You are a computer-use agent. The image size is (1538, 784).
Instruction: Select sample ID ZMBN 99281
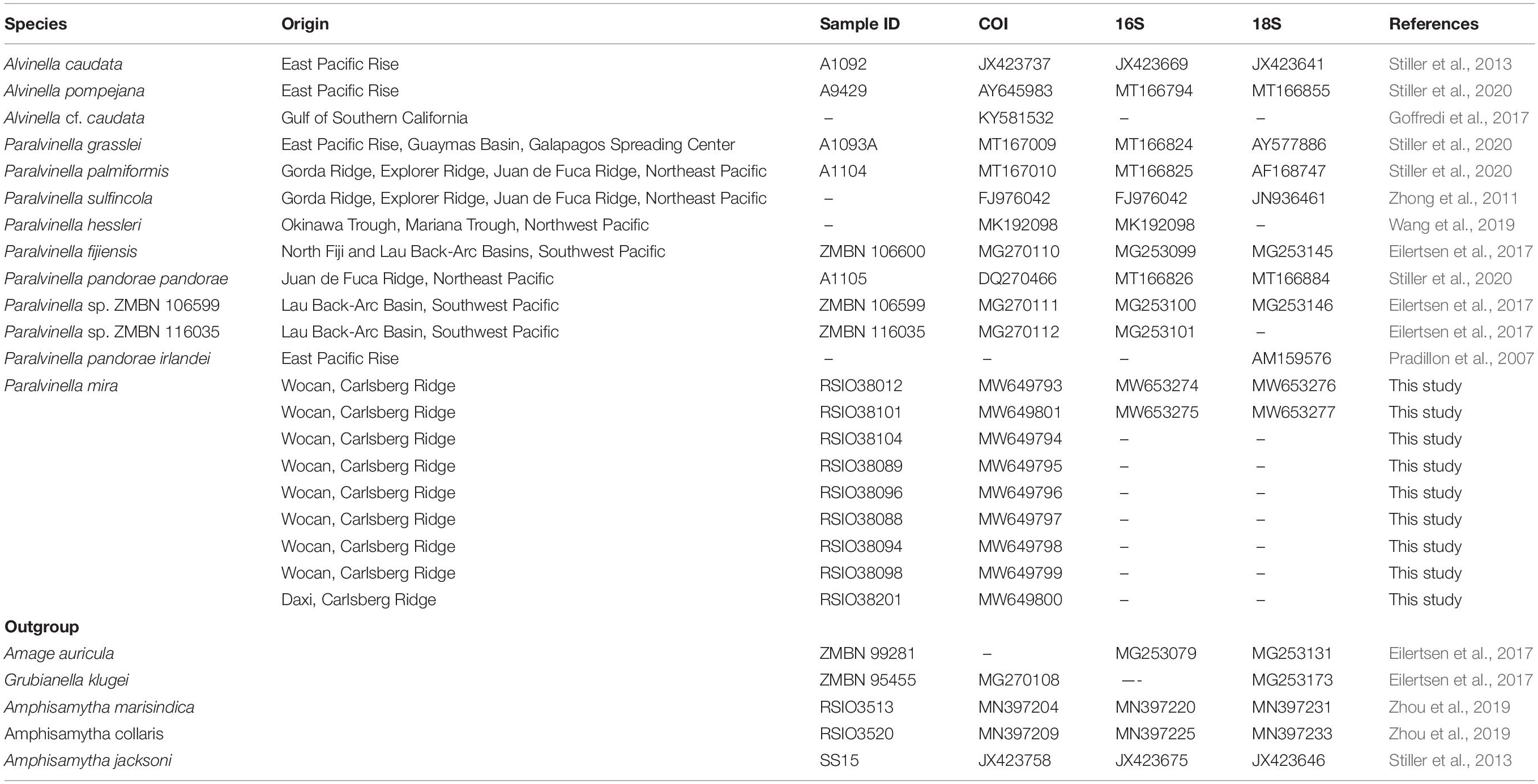click(x=867, y=653)
